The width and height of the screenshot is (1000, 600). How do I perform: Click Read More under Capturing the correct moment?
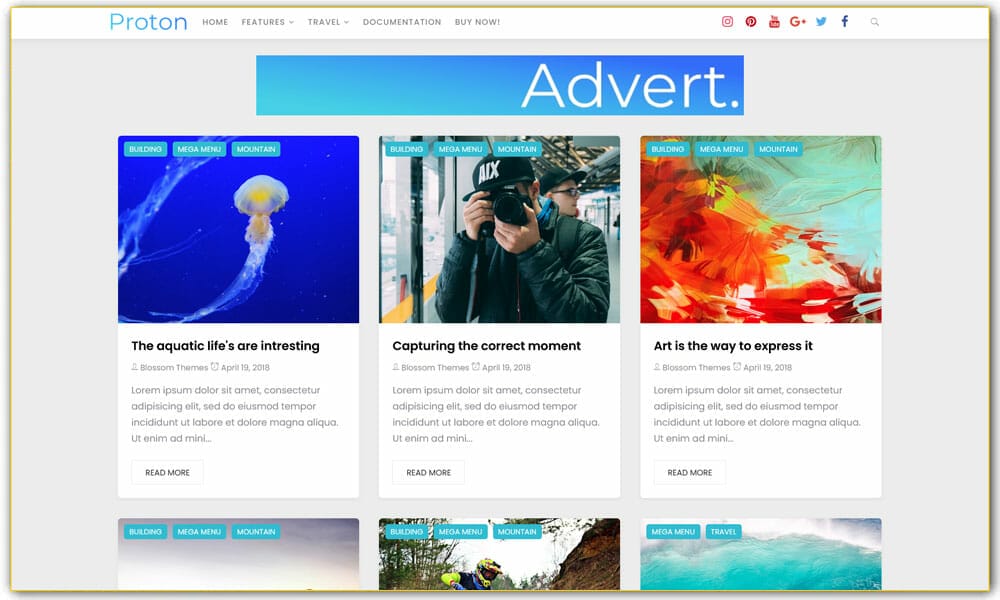coord(429,472)
